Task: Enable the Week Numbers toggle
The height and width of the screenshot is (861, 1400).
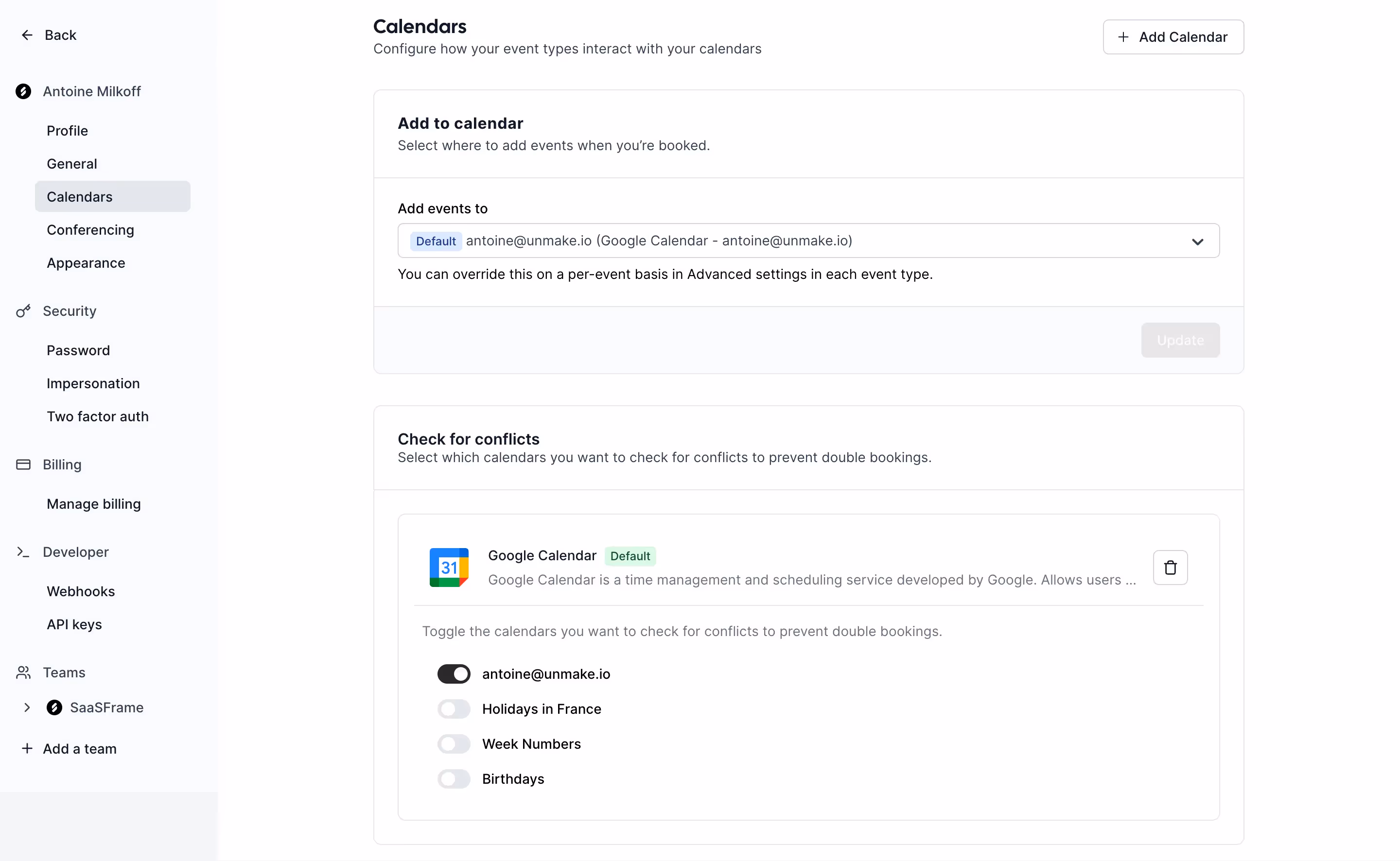Action: (x=454, y=744)
